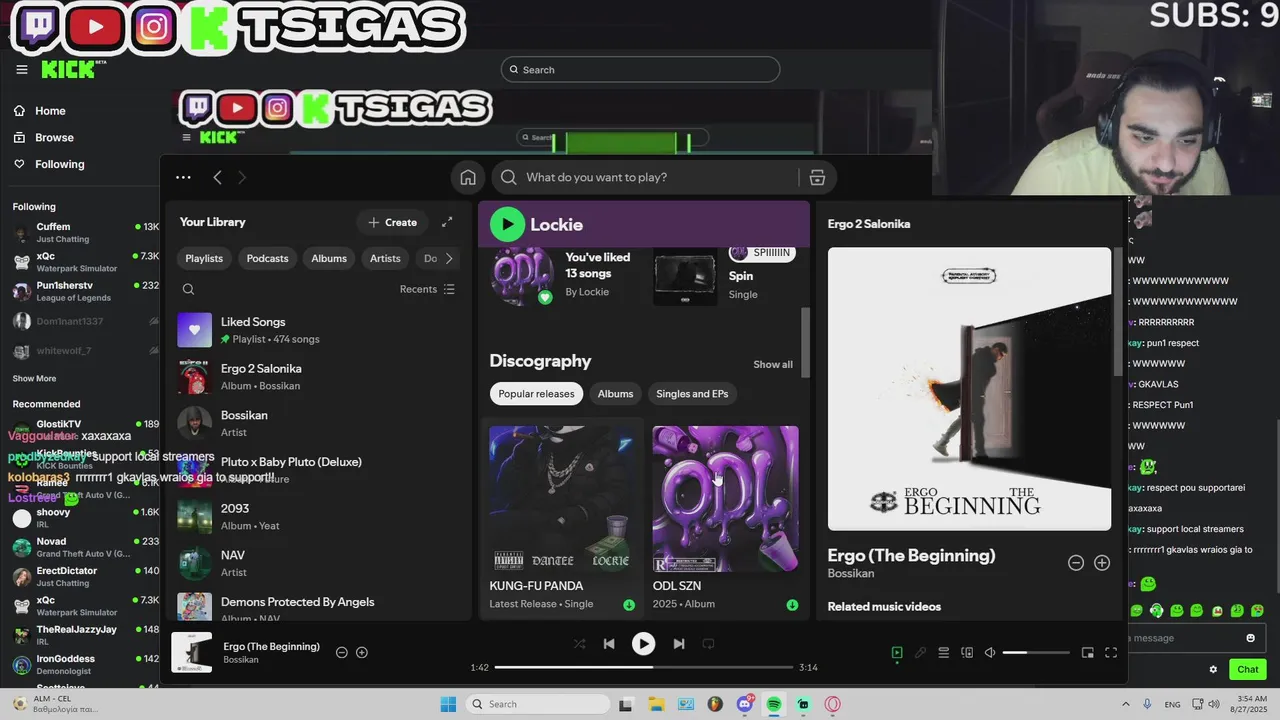Go back in Spotify navigation
The image size is (1280, 720).
[217, 177]
